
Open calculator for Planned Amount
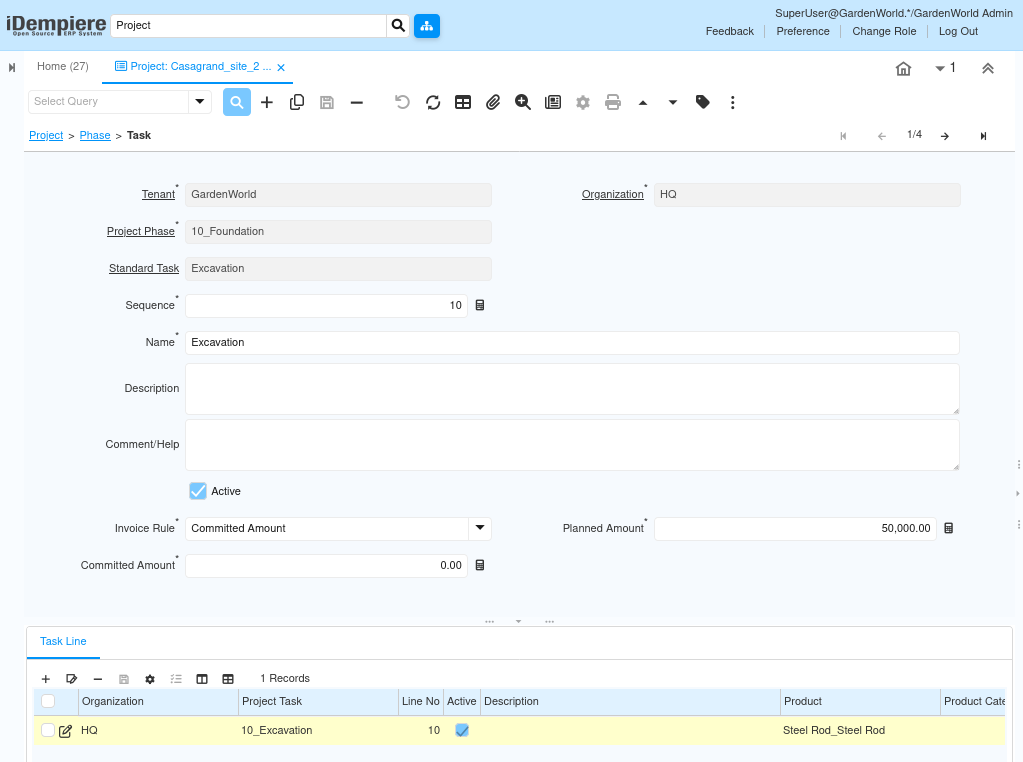[x=949, y=528]
